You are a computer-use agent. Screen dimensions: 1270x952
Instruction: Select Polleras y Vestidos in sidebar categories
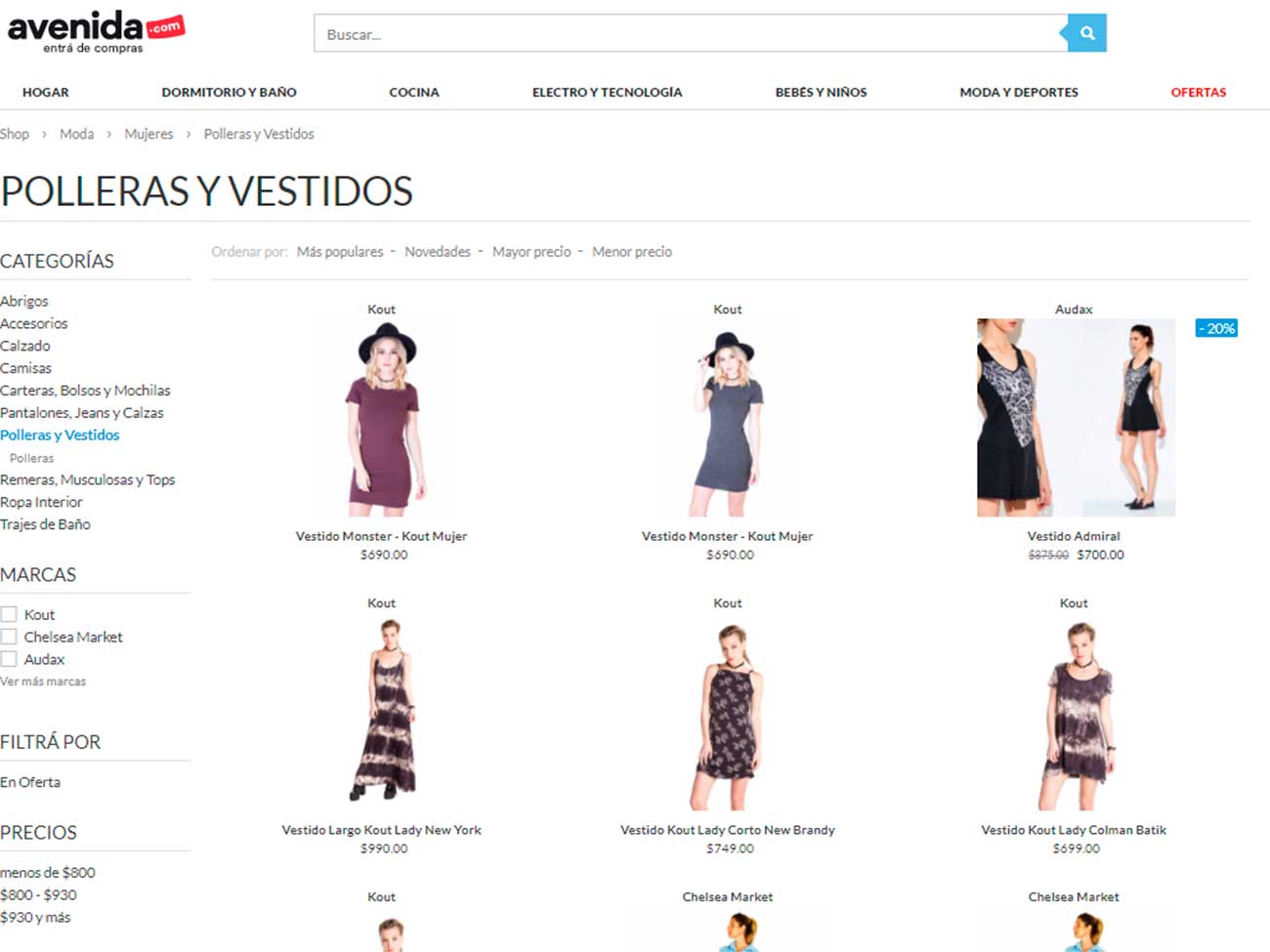click(60, 435)
